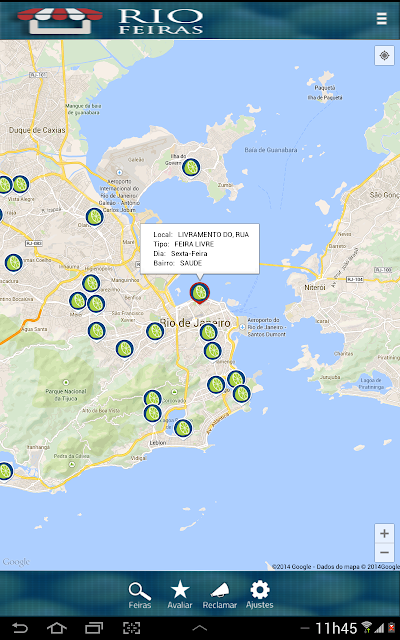This screenshot has height=640, width=400.
Task: Tap market marker on Ilha do Governador
Action: [191, 167]
